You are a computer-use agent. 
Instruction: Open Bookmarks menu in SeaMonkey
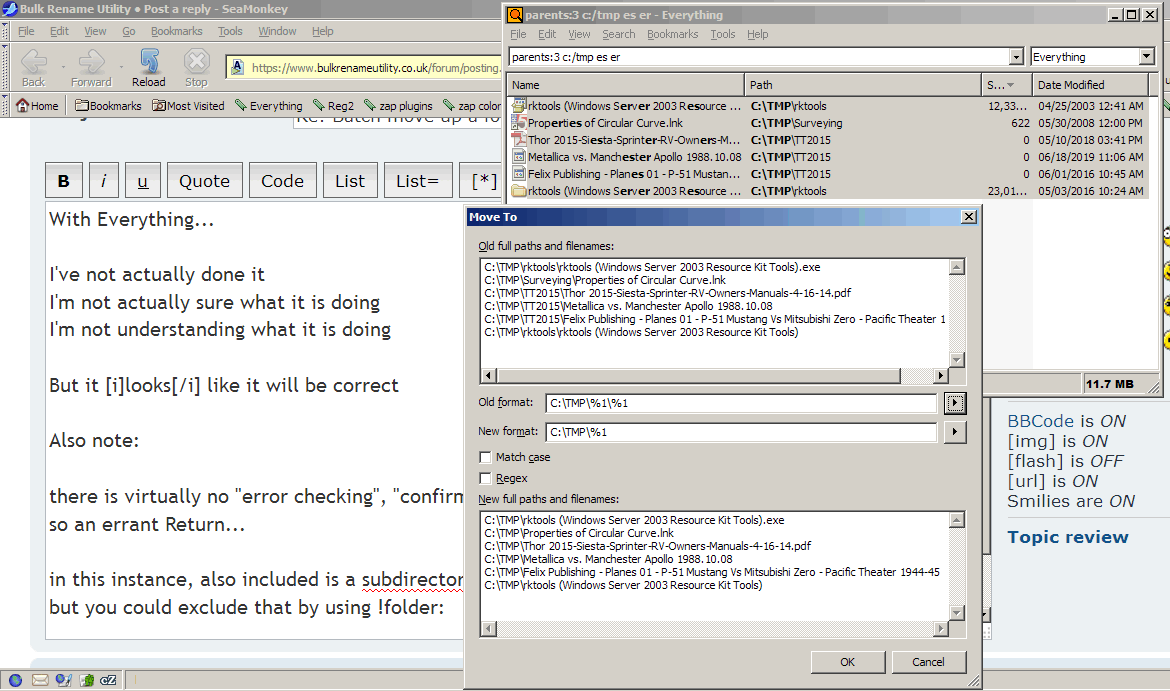177,31
